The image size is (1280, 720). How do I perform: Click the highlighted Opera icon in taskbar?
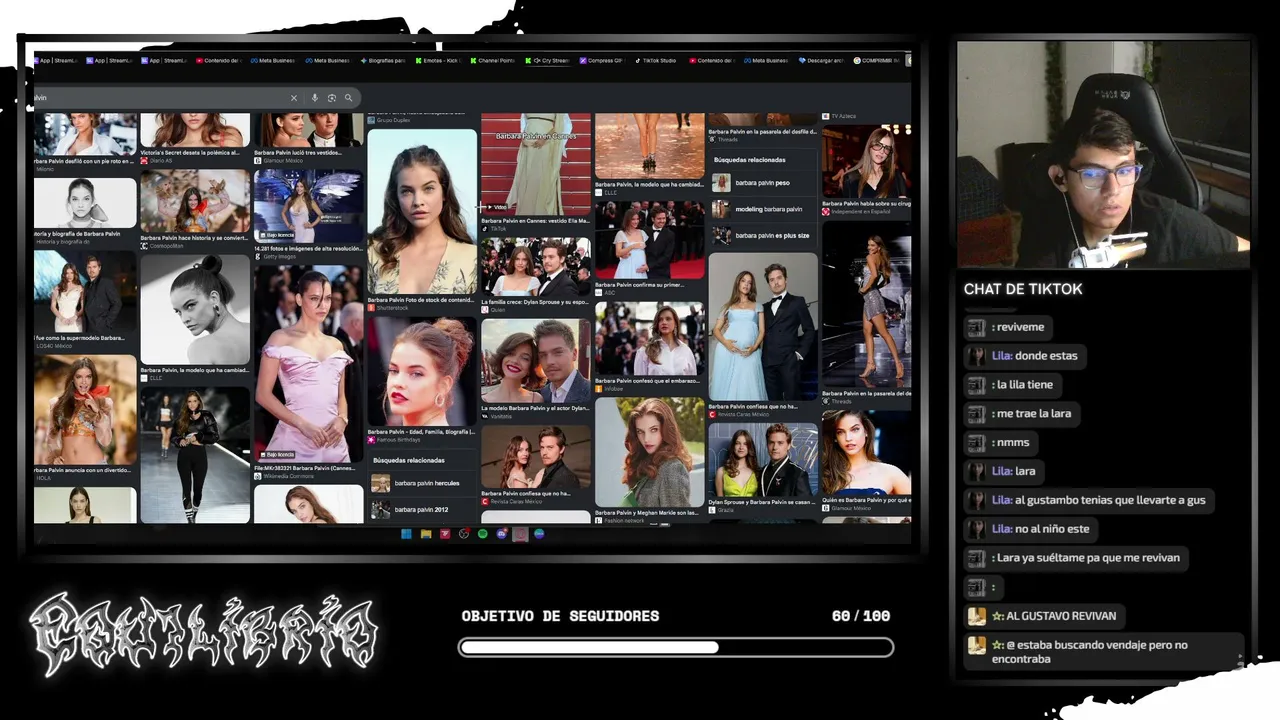click(520, 534)
